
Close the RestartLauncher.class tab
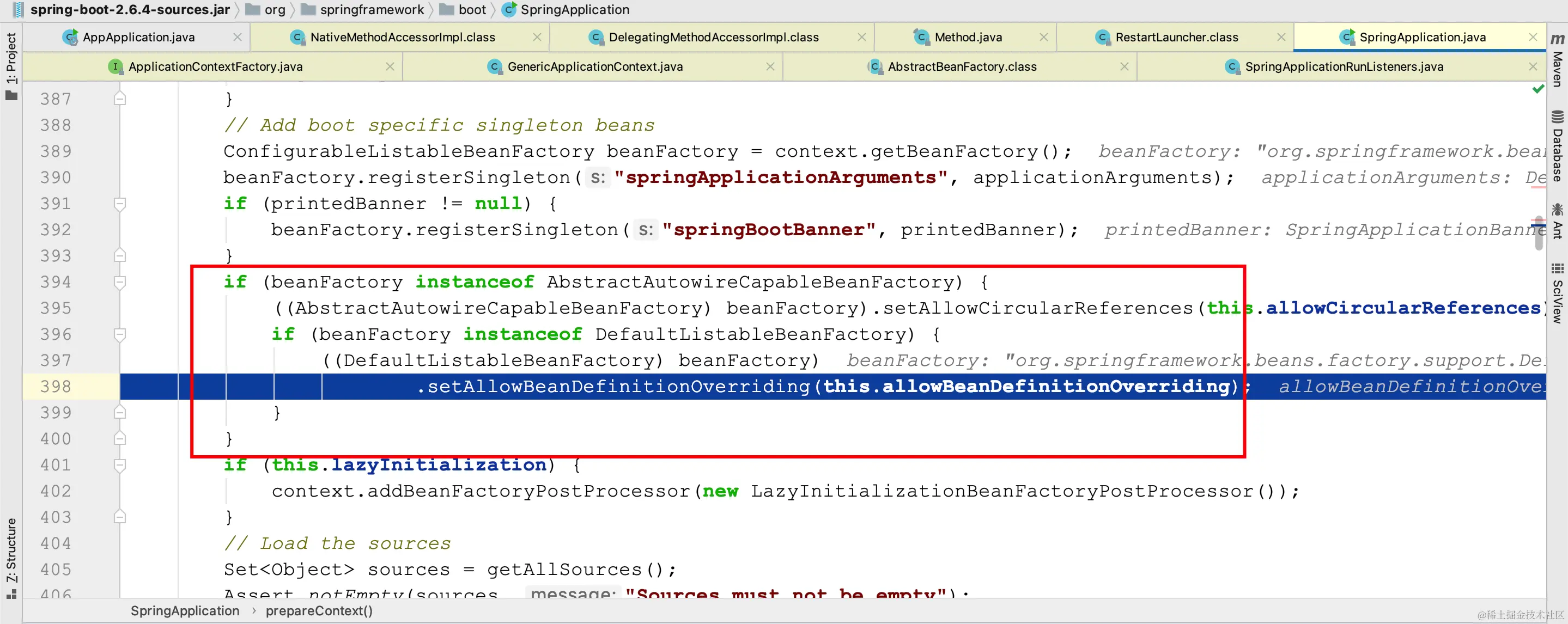pos(1281,37)
